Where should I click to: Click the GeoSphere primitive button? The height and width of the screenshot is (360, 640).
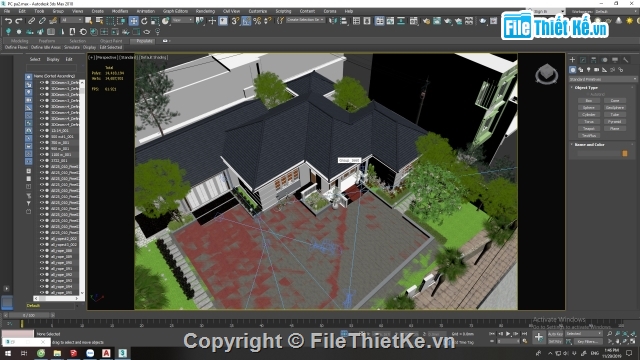pyautogui.click(x=615, y=107)
